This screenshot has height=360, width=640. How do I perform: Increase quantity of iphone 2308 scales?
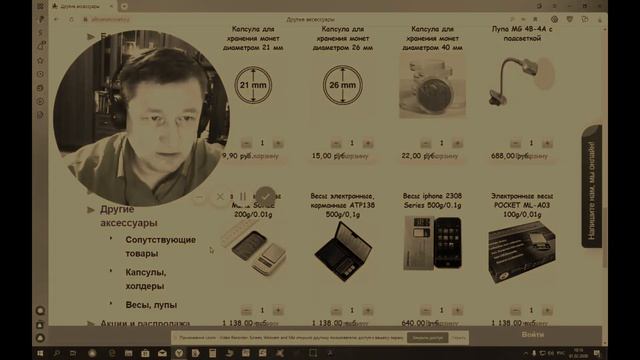[457, 311]
